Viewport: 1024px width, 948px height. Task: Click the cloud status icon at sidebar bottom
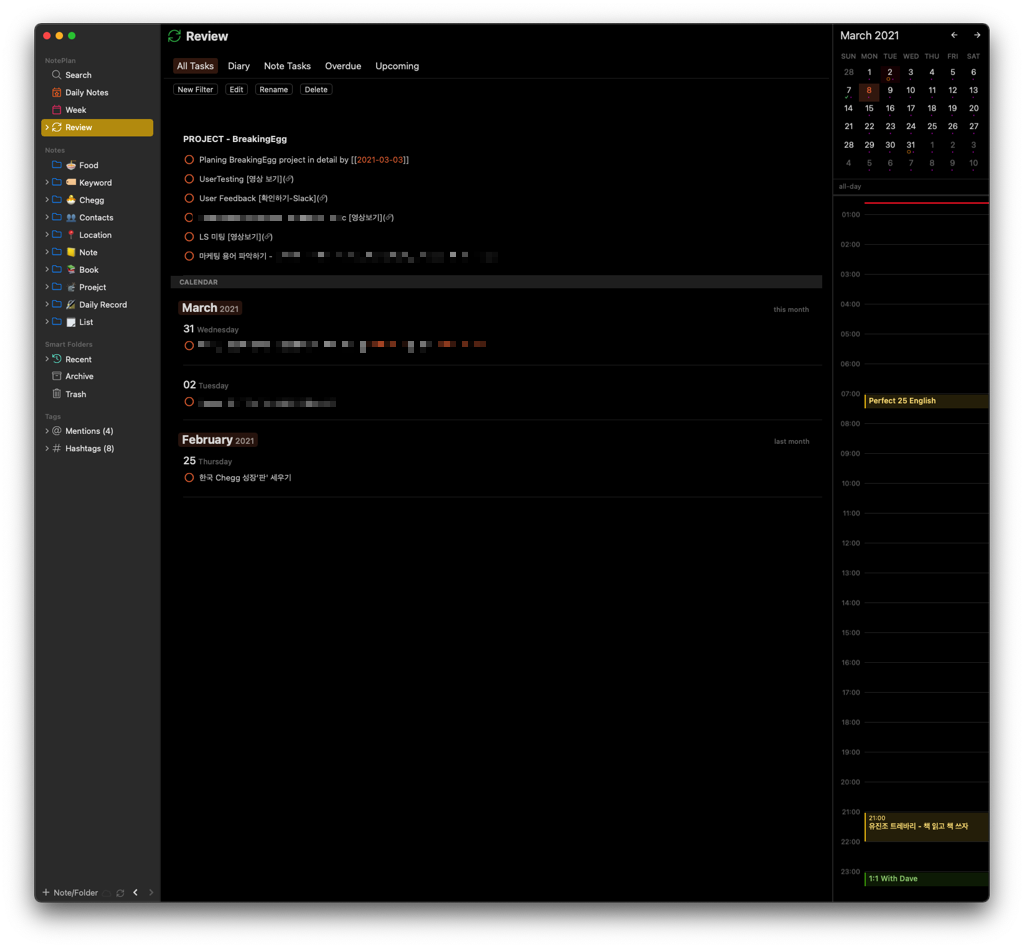(x=106, y=893)
